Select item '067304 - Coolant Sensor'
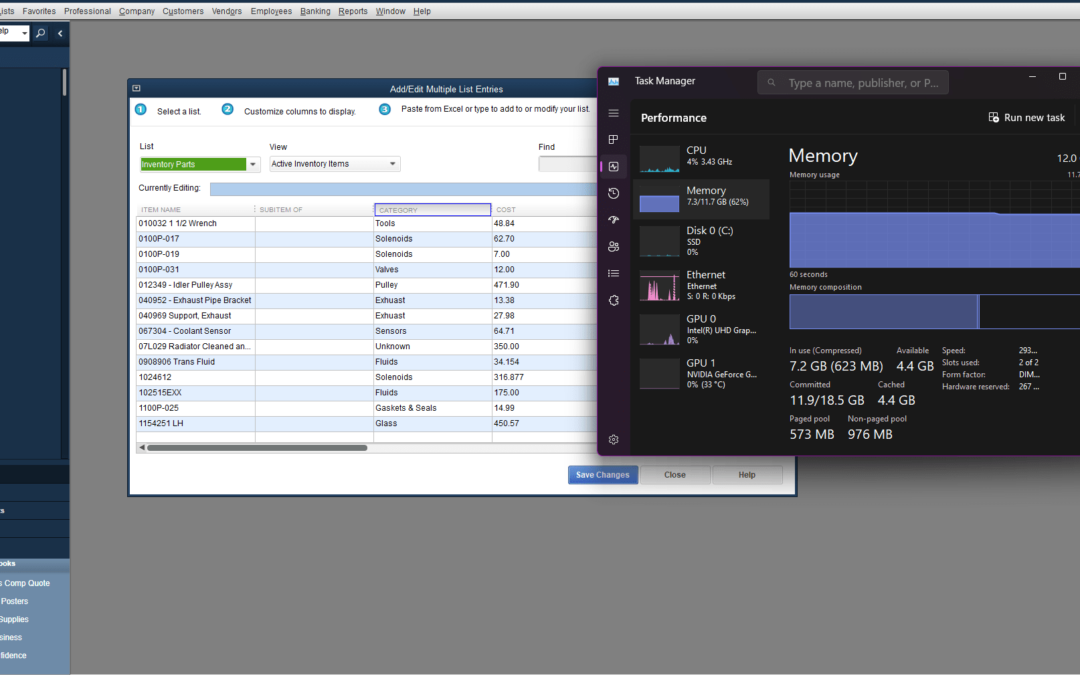This screenshot has height=675, width=1080. click(196, 331)
